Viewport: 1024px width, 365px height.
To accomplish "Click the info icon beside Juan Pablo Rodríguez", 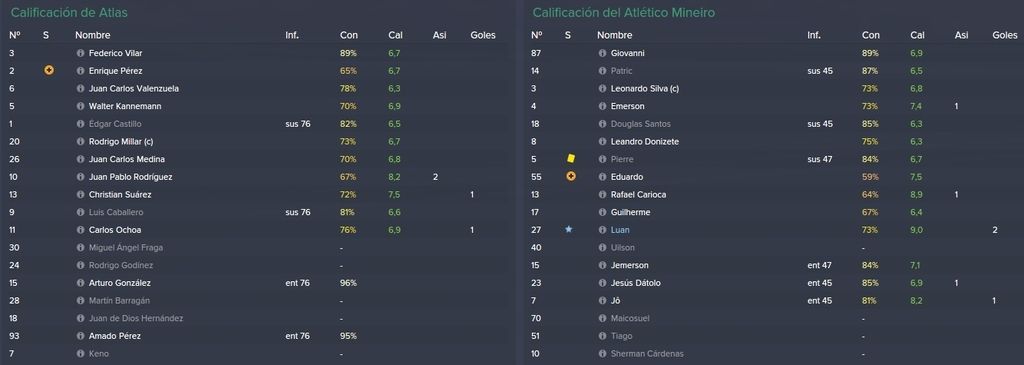I will coord(80,177).
